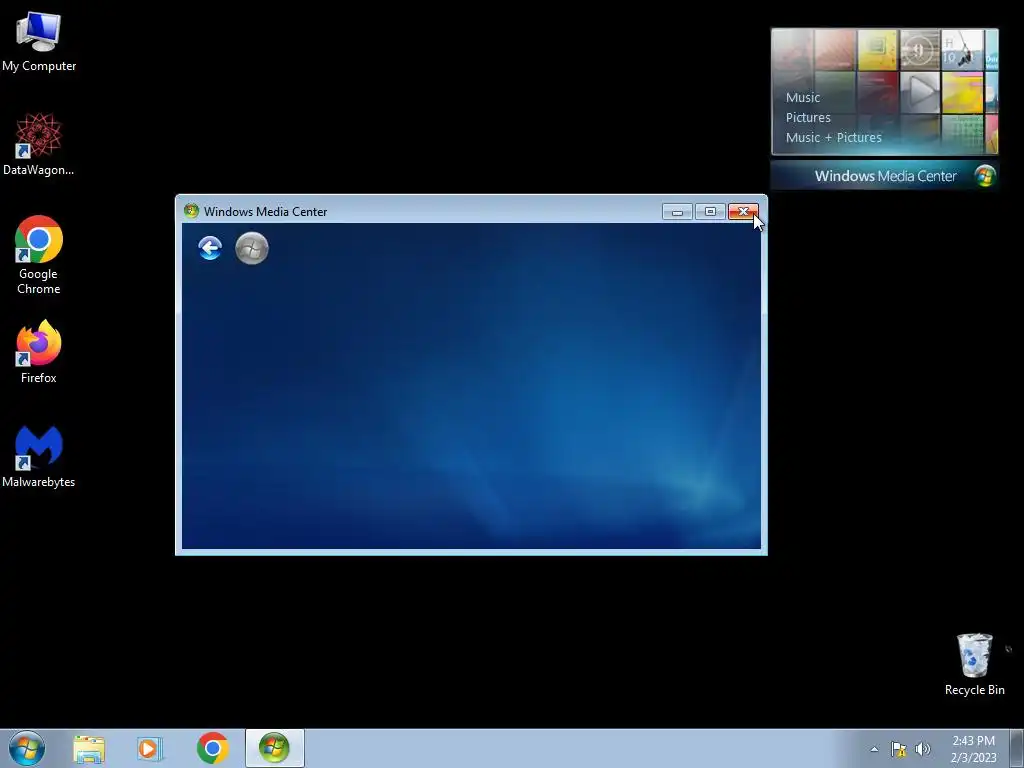
Task: Select Windows Media Center taskbar button
Action: coord(274,748)
